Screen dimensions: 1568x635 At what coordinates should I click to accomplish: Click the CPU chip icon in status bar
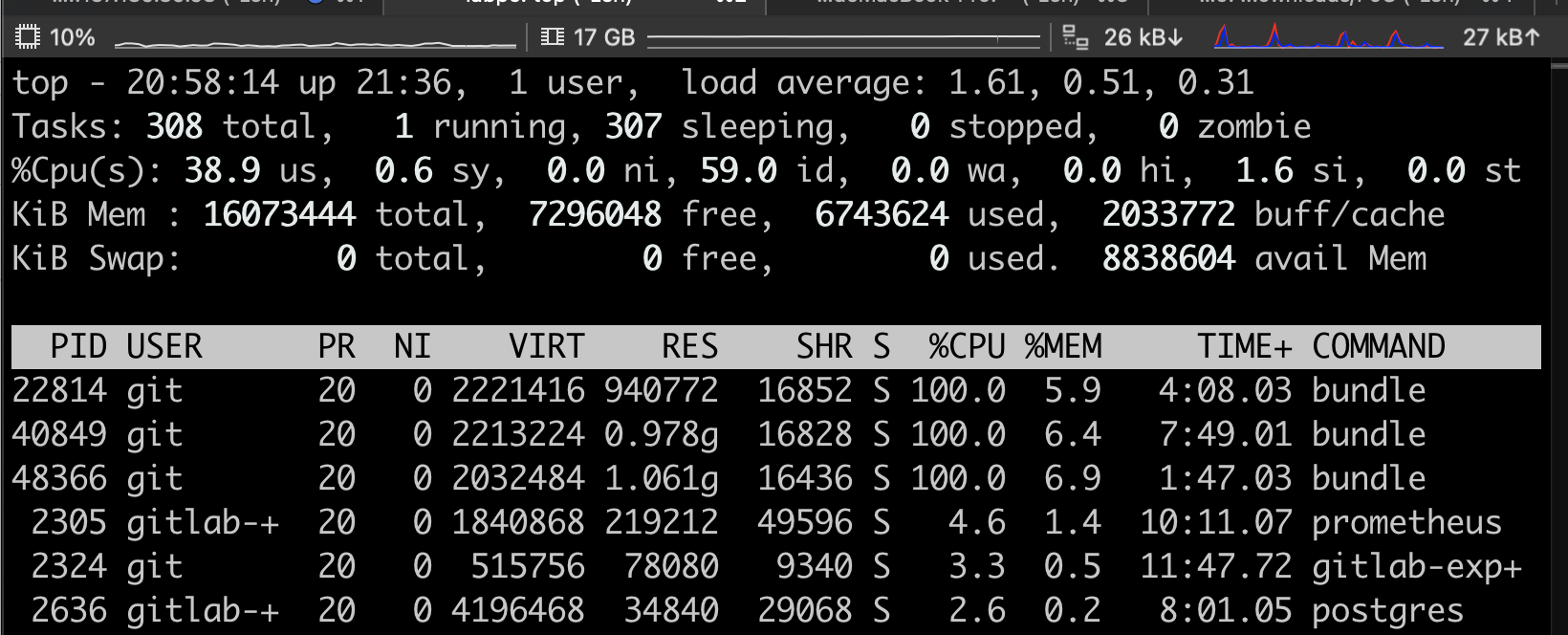[x=28, y=37]
